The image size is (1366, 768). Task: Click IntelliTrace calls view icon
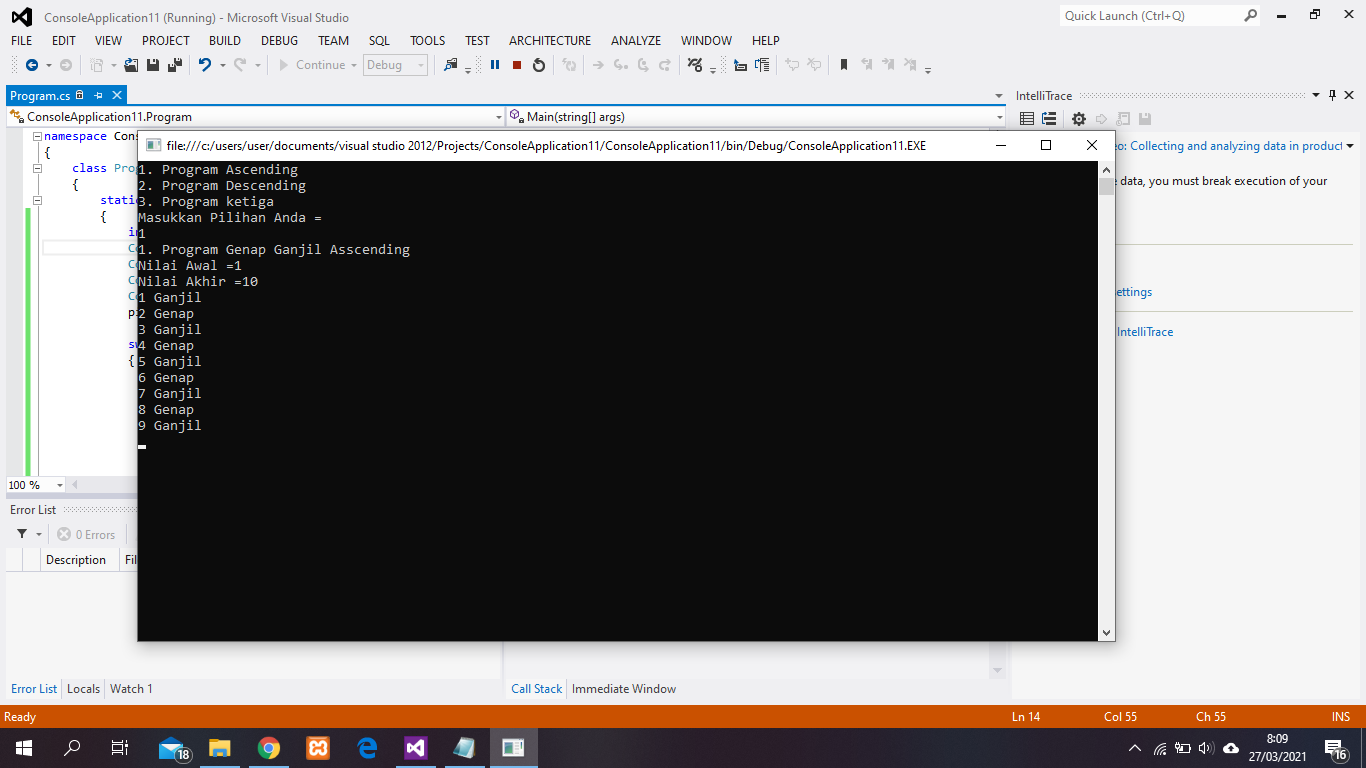[x=1049, y=118]
